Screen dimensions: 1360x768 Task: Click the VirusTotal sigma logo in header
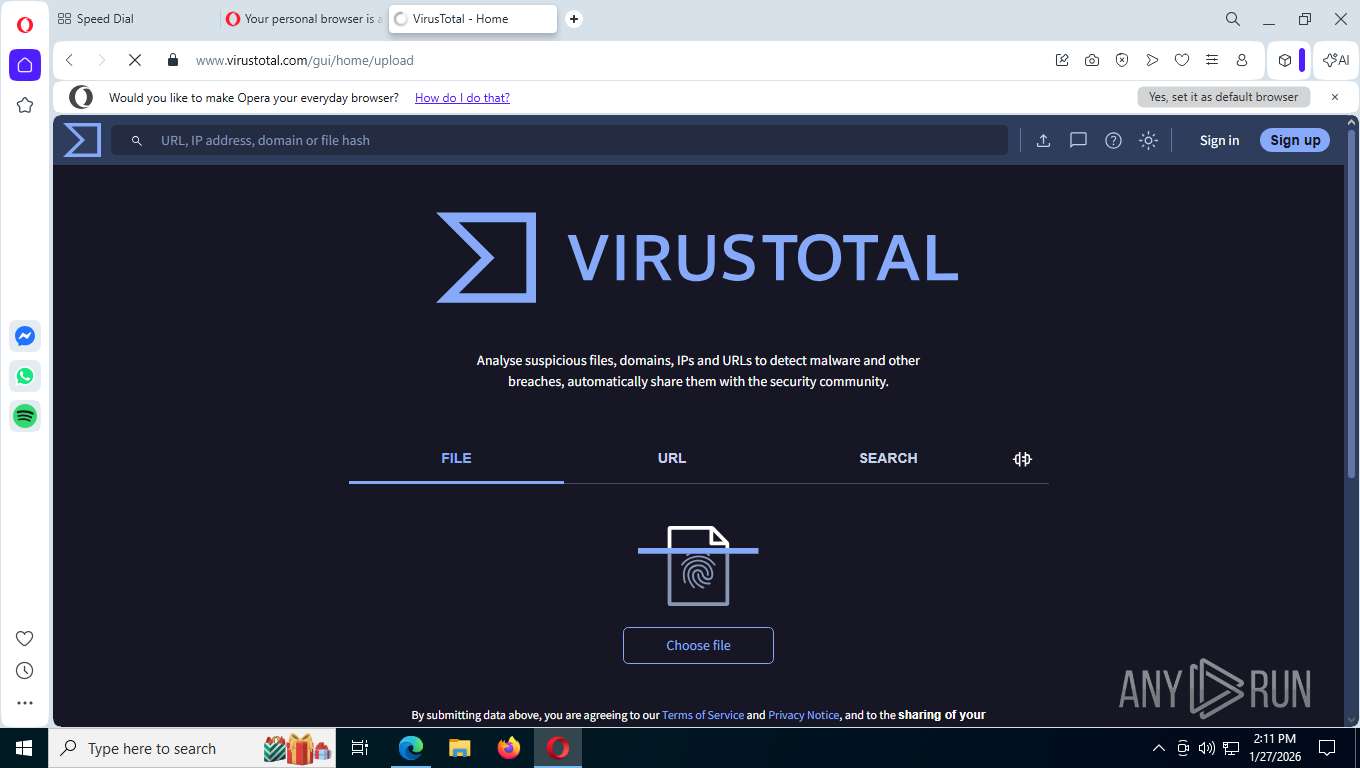(x=82, y=140)
